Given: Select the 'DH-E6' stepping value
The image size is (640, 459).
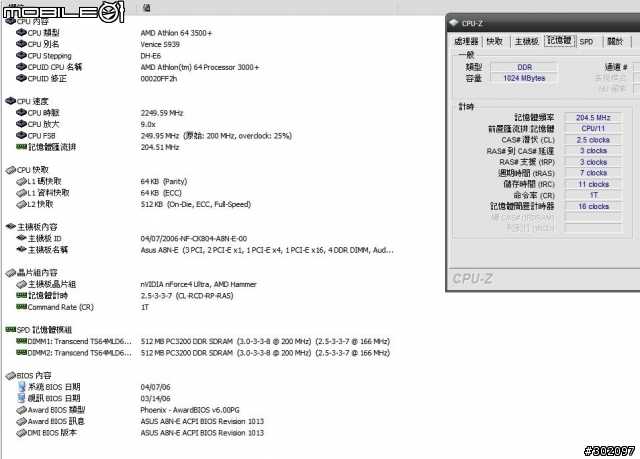Looking at the screenshot, I should 151,56.
